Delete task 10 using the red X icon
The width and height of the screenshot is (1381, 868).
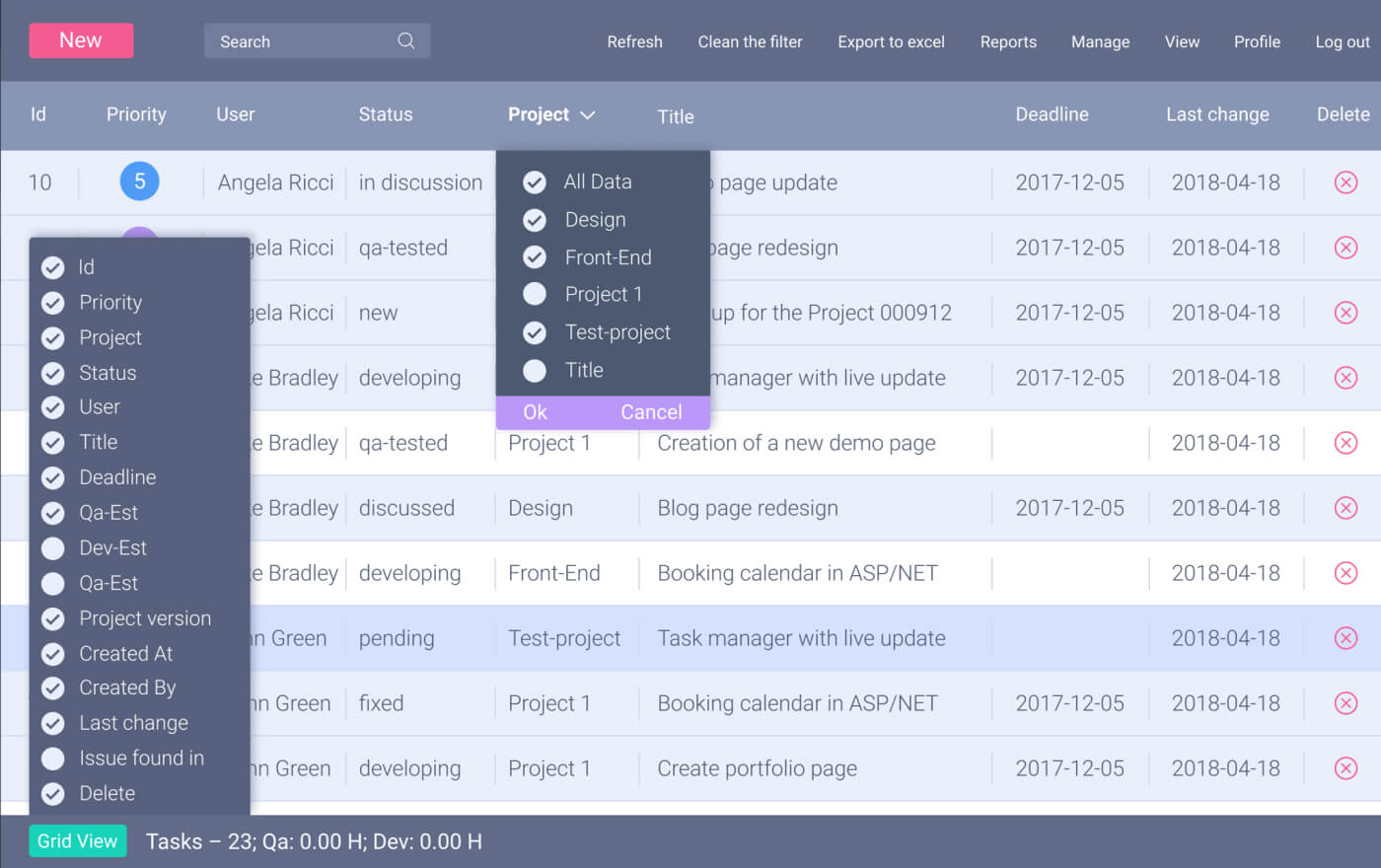pyautogui.click(x=1345, y=182)
